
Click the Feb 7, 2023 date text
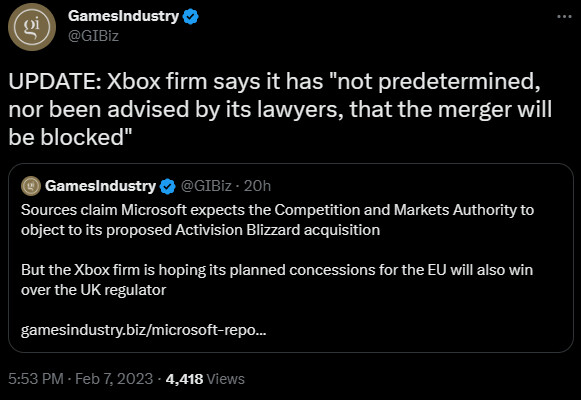pyautogui.click(x=114, y=379)
